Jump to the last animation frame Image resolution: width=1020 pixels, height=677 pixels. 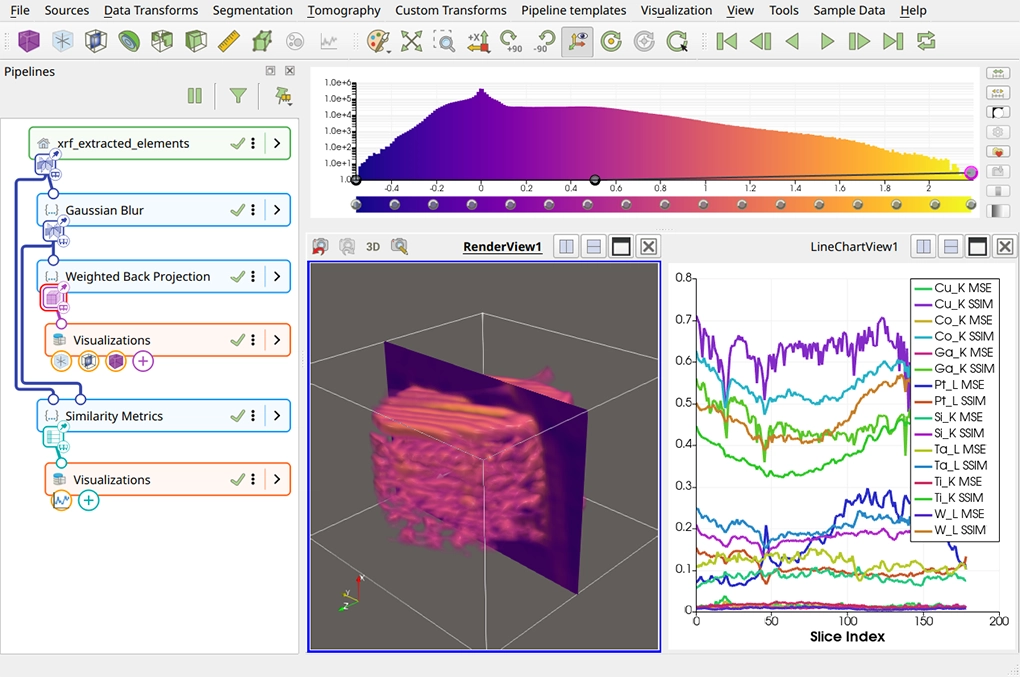[892, 41]
